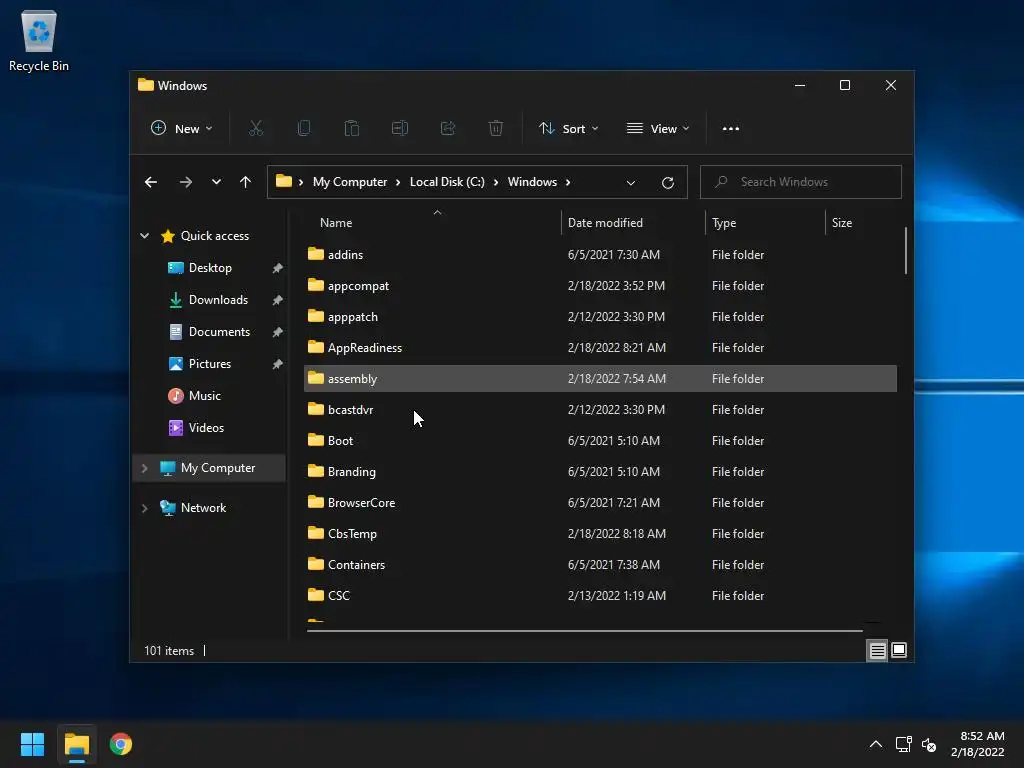Refresh the Windows folder view
Screen dimensions: 1024x768
click(x=667, y=182)
